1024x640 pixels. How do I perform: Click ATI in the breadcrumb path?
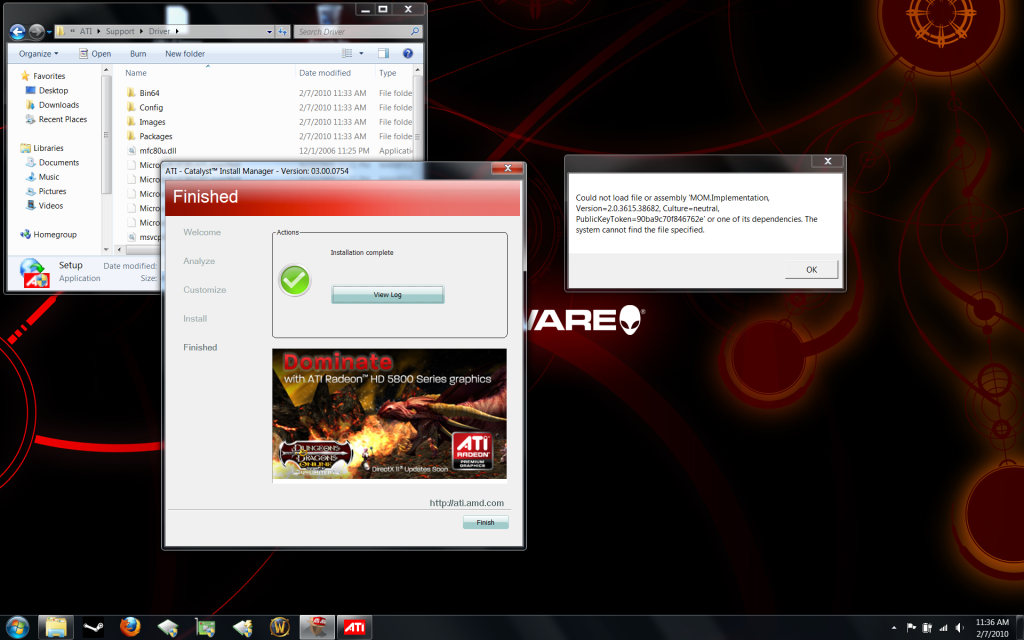[86, 31]
